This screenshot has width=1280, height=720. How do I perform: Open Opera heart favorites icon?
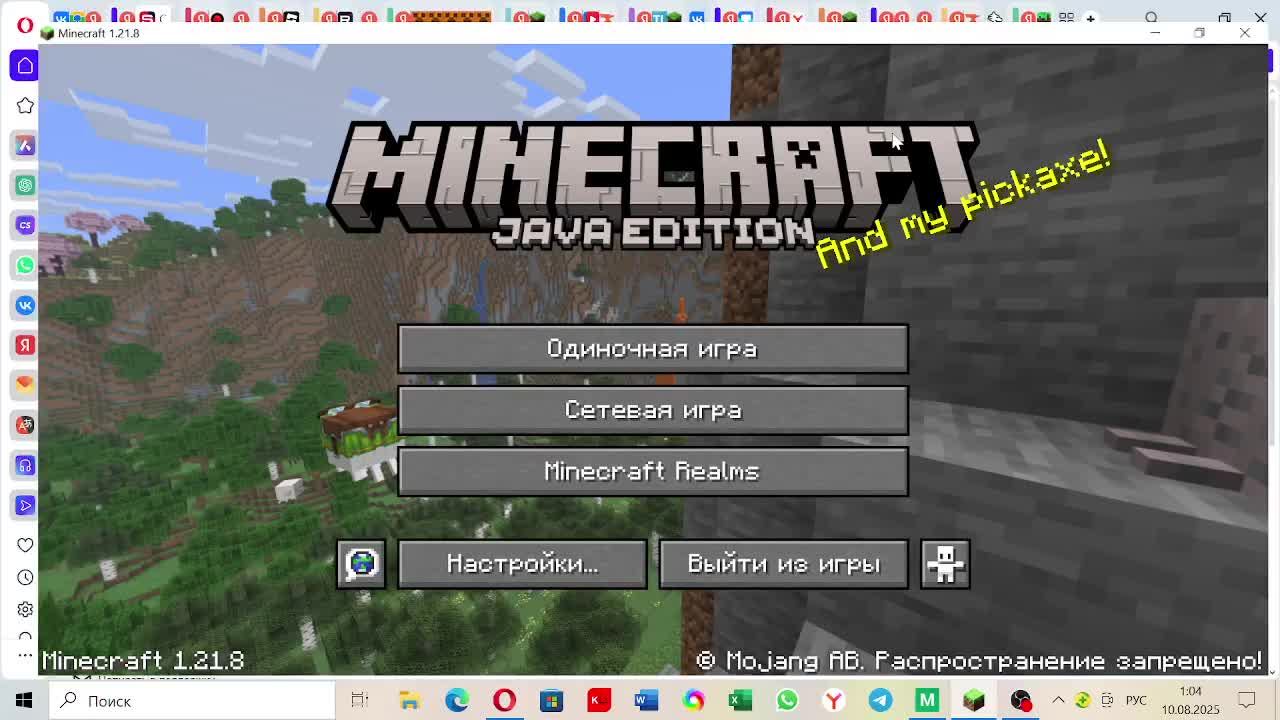tap(25, 545)
